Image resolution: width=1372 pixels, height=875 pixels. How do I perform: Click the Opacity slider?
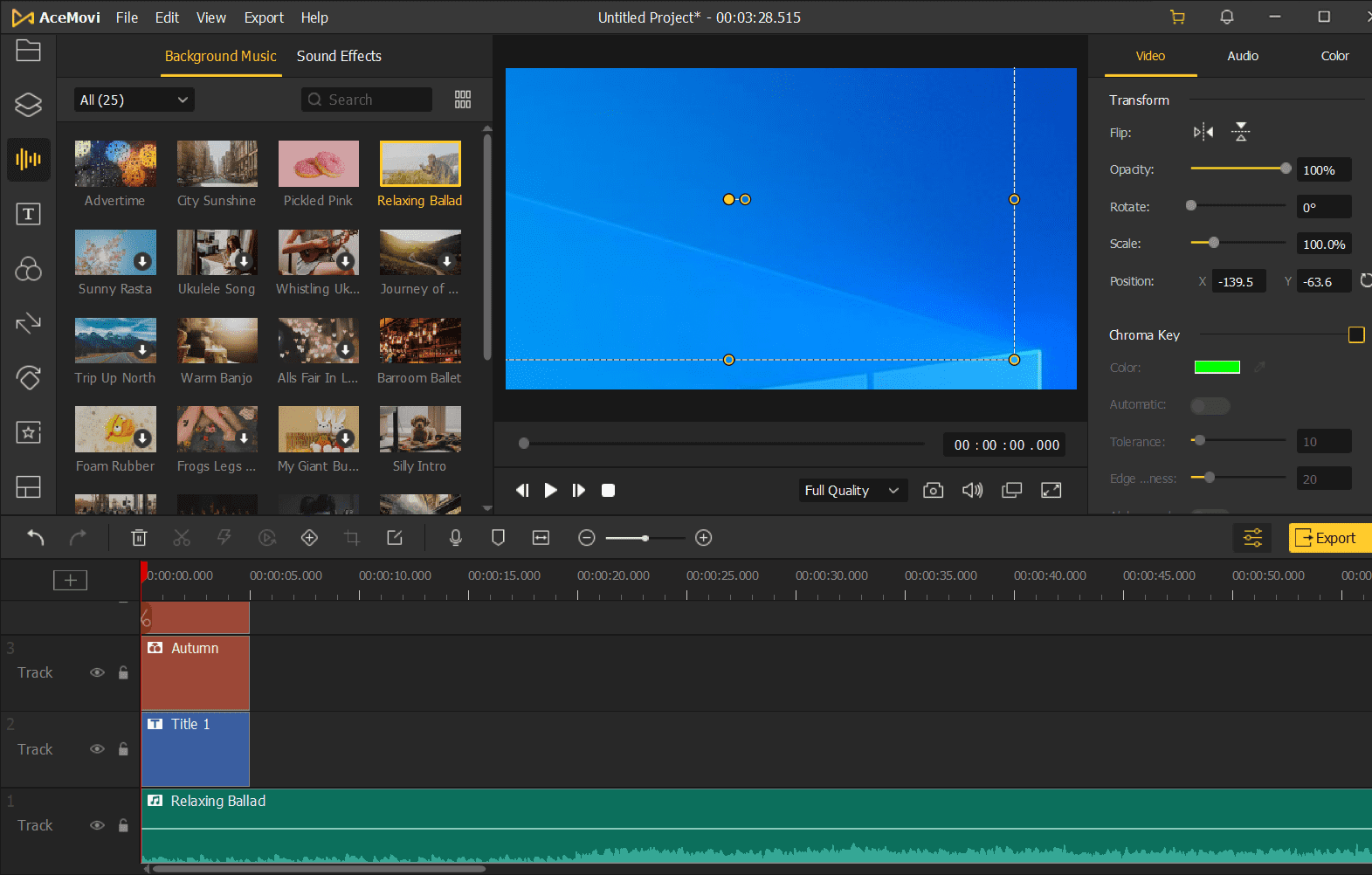(x=1238, y=169)
